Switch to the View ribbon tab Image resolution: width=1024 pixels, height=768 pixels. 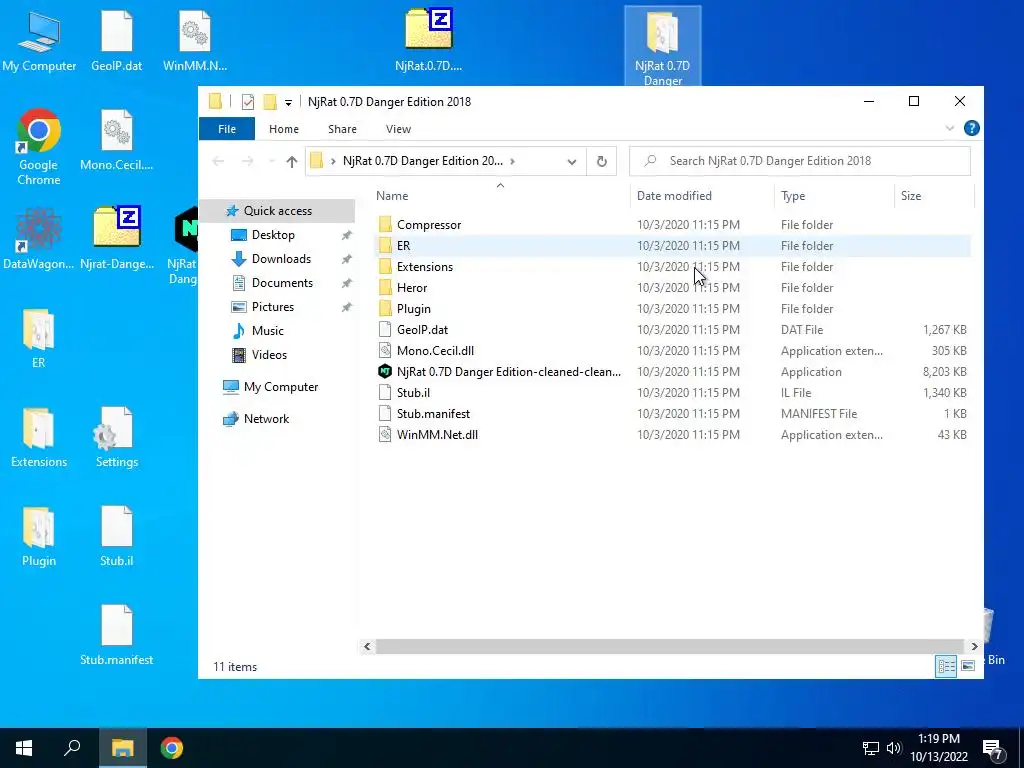pos(398,129)
